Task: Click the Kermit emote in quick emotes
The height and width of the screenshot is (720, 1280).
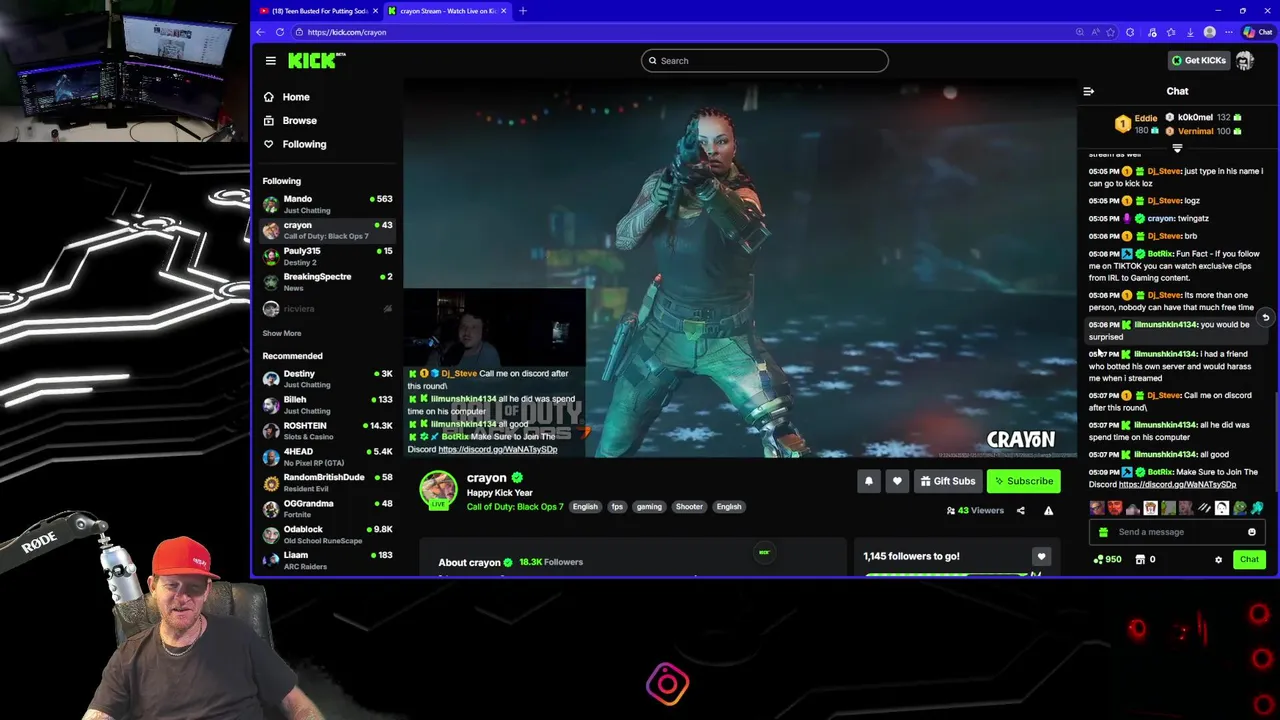Action: pos(1168,508)
